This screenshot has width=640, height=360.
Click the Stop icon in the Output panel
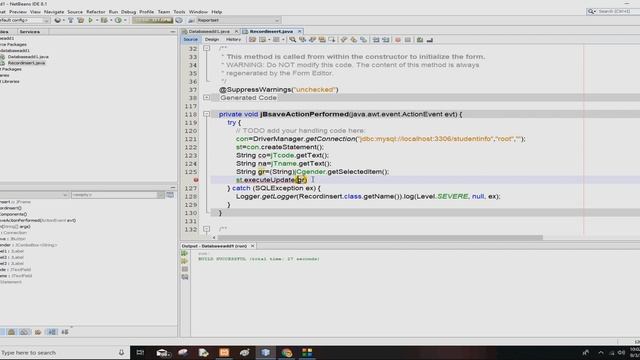point(184,269)
